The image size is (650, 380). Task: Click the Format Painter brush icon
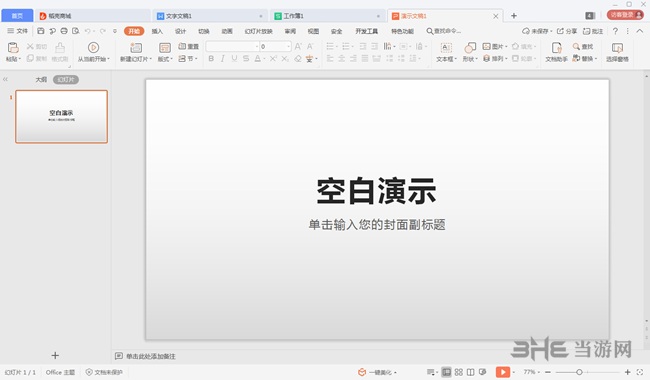click(x=60, y=48)
